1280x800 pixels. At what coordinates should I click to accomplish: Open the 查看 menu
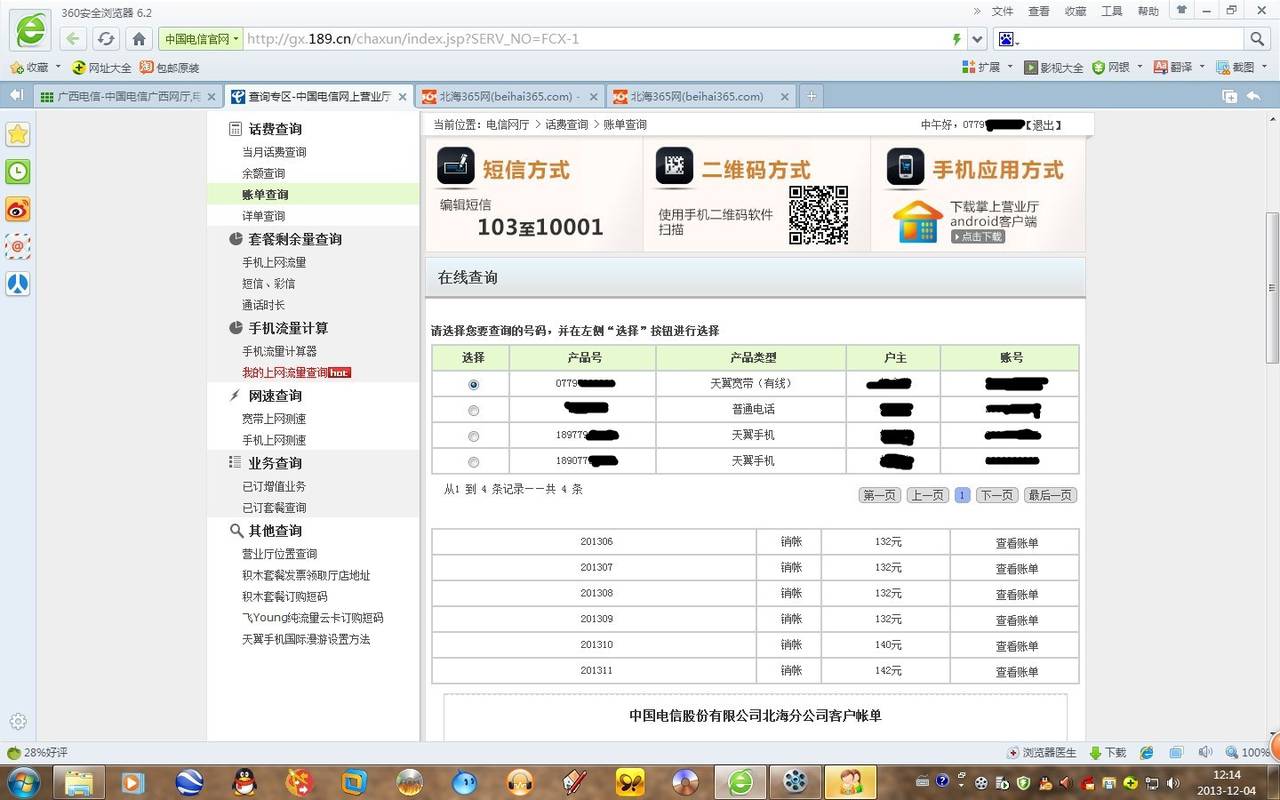(x=1039, y=11)
